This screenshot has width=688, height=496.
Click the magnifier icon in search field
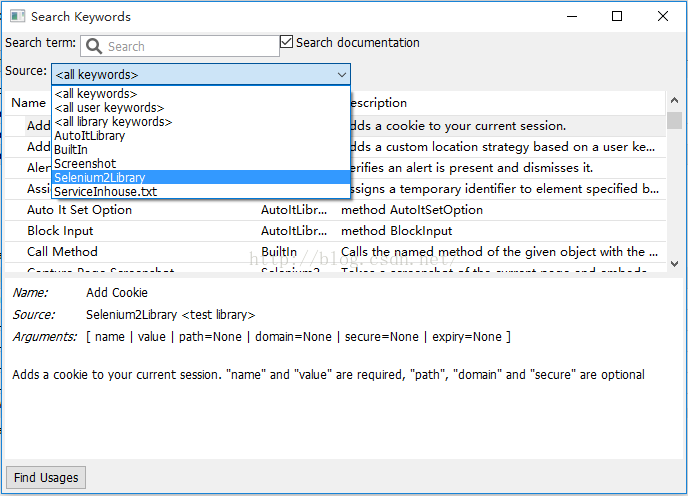[x=93, y=46]
